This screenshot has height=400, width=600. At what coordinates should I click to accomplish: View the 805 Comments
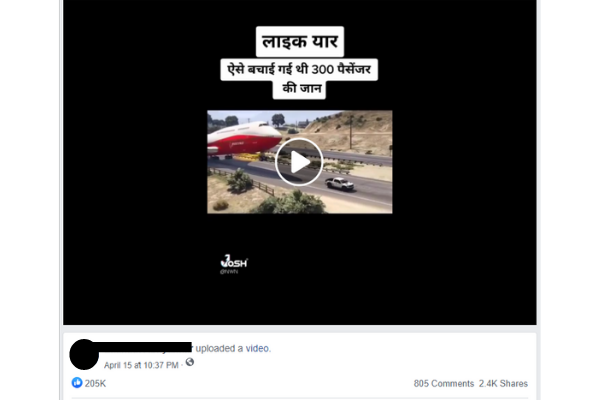point(443,384)
